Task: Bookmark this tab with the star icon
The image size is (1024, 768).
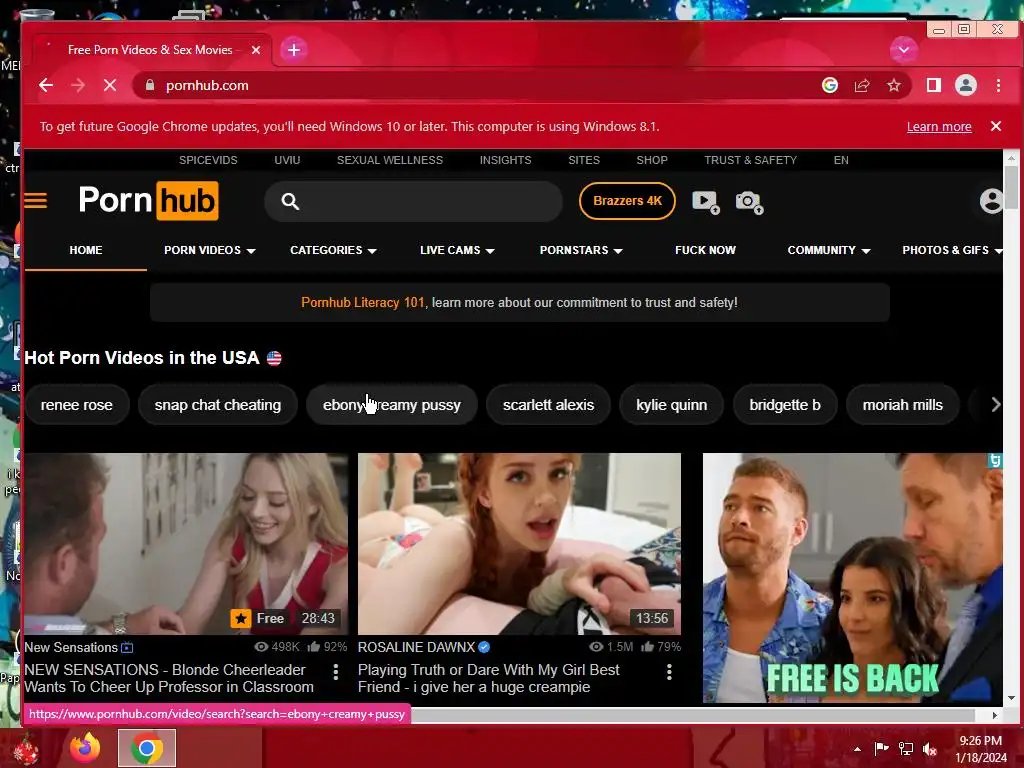Action: click(x=894, y=86)
